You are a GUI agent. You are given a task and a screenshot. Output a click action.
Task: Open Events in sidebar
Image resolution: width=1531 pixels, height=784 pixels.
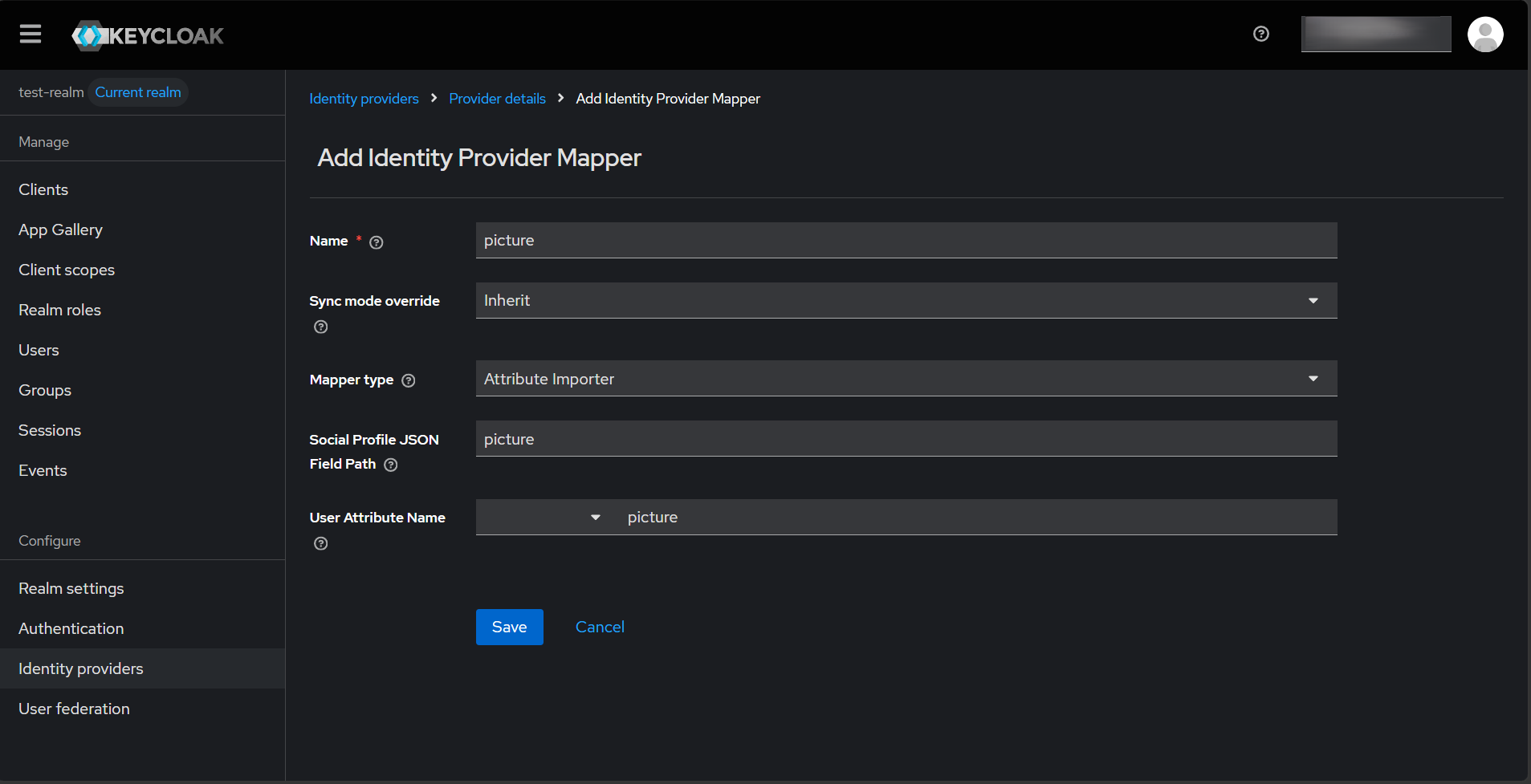43,470
